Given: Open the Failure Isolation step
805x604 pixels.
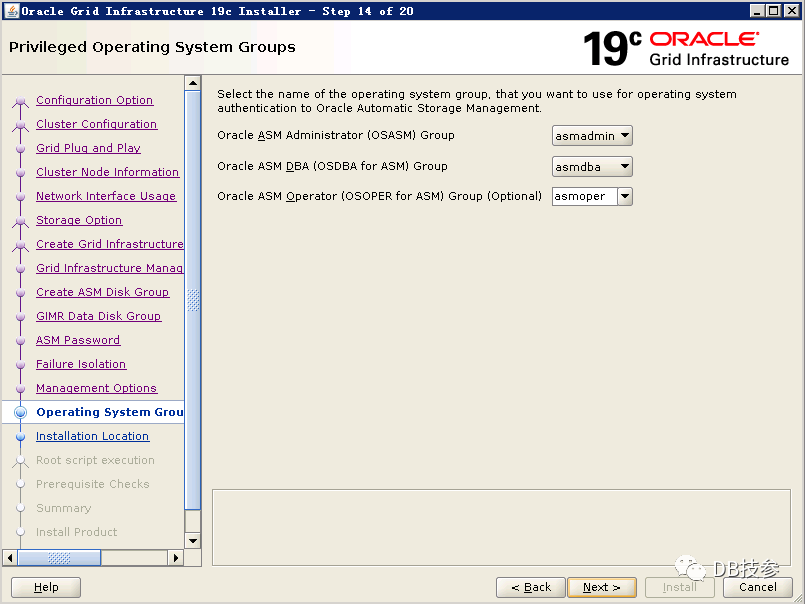Looking at the screenshot, I should coord(81,364).
